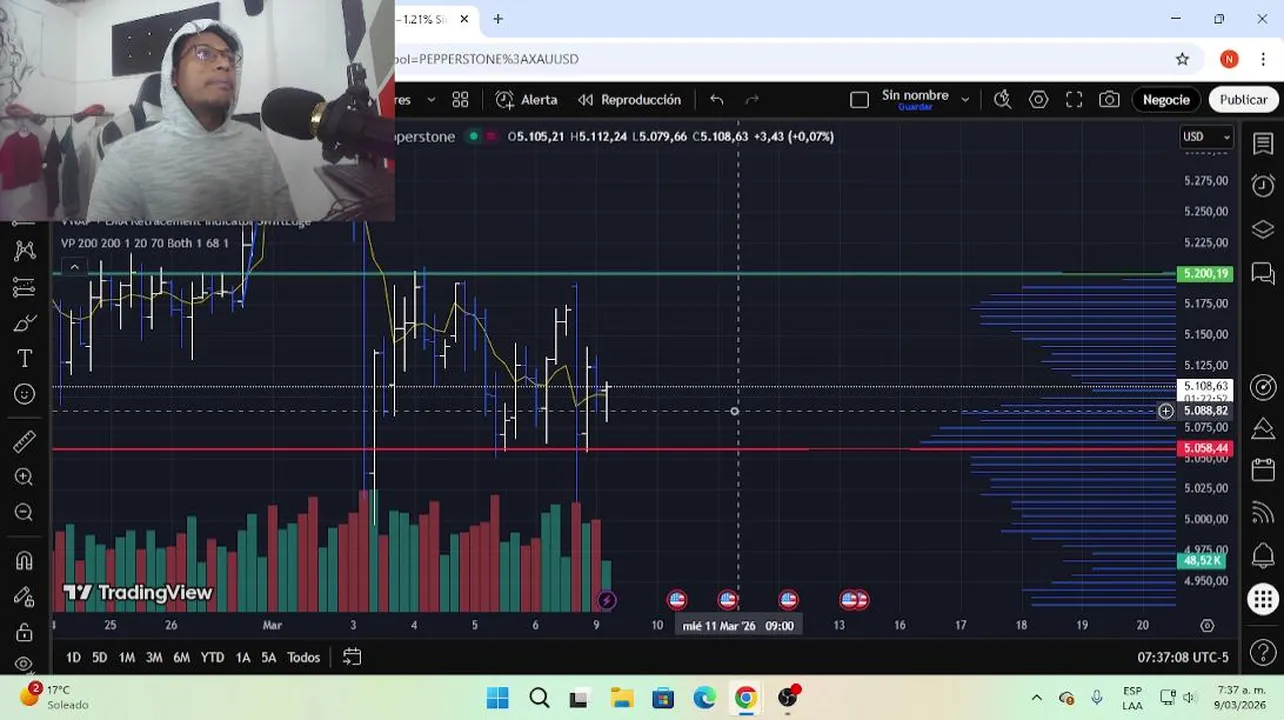Click the green 5.200,19 price label
The height and width of the screenshot is (720, 1284).
pos(1206,274)
